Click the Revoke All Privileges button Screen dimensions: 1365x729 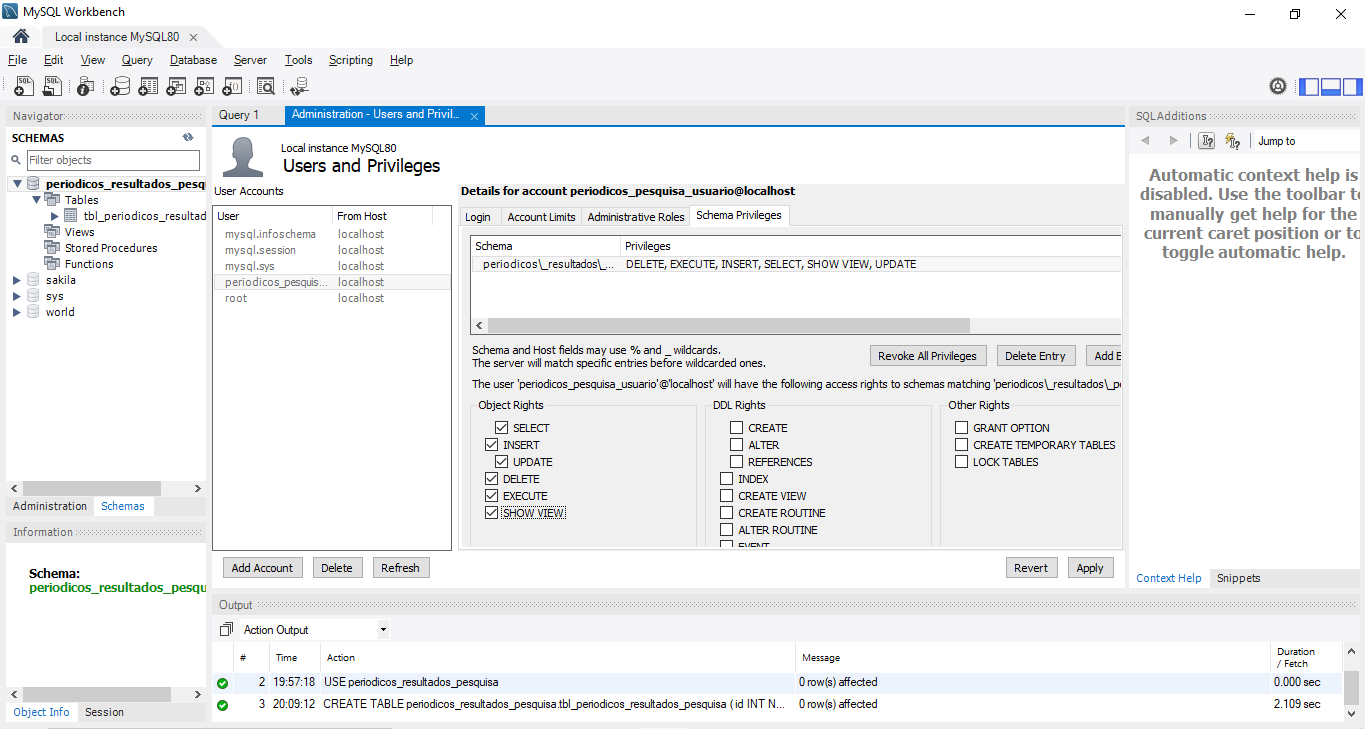pos(928,356)
